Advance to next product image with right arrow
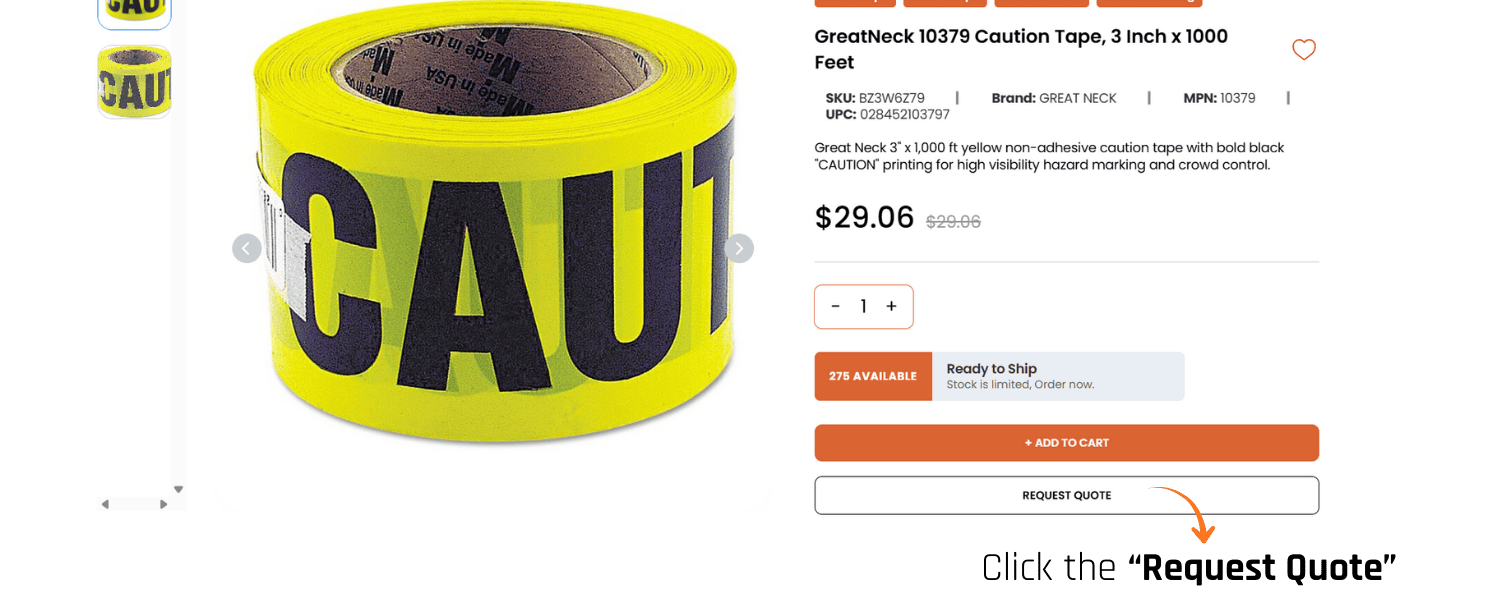Viewport: 1500px width, 600px height. pyautogui.click(x=739, y=248)
